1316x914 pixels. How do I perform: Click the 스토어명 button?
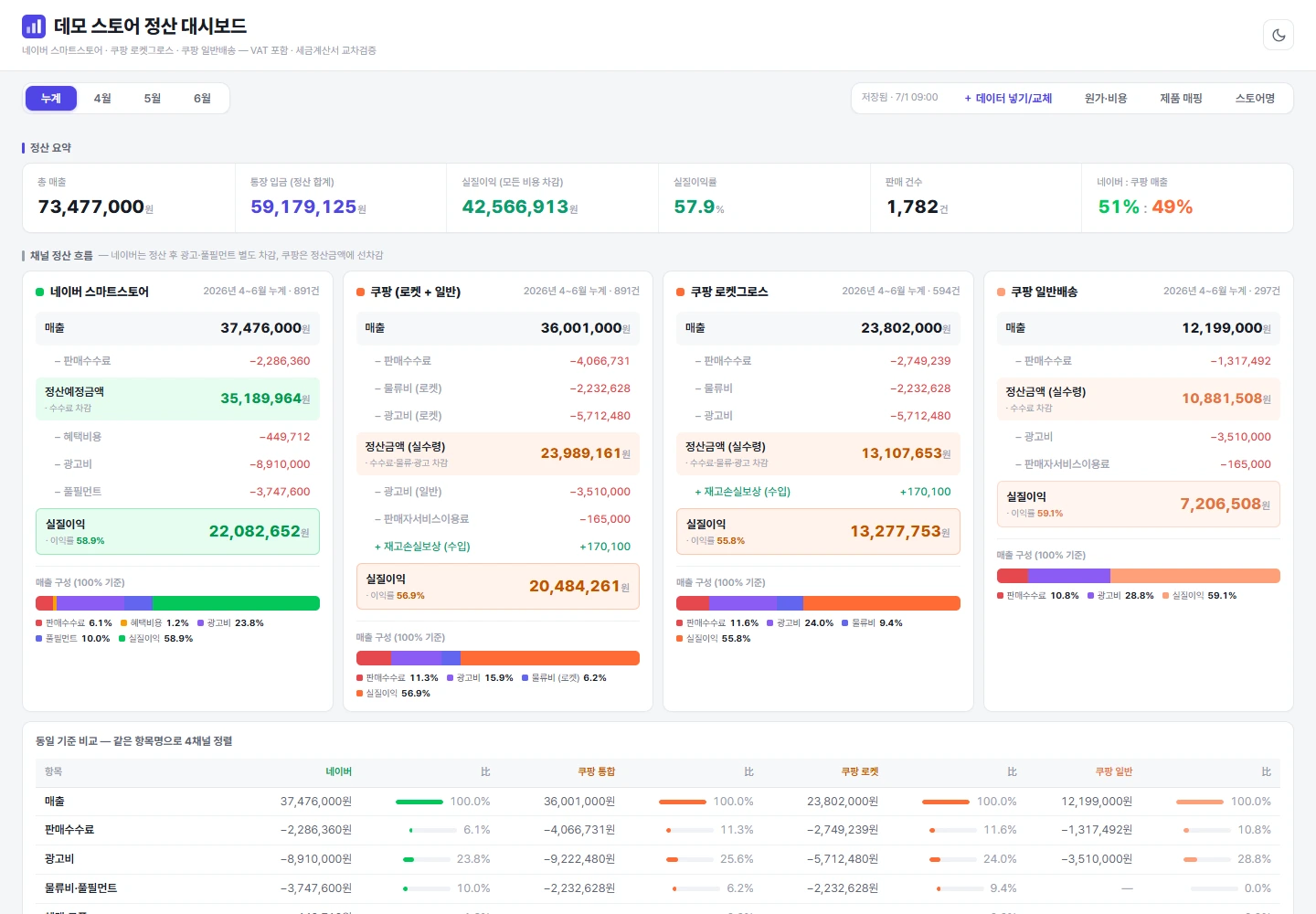click(1255, 99)
